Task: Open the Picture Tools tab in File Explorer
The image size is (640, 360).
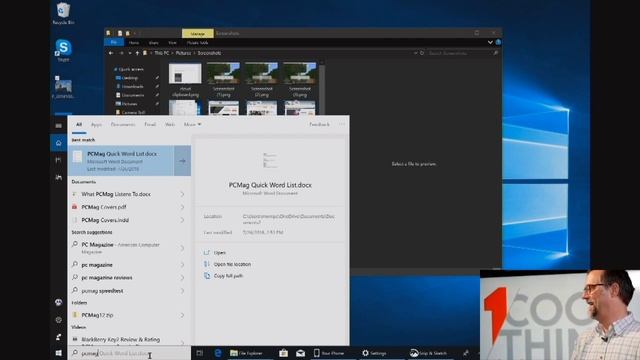Action: pyautogui.click(x=198, y=42)
